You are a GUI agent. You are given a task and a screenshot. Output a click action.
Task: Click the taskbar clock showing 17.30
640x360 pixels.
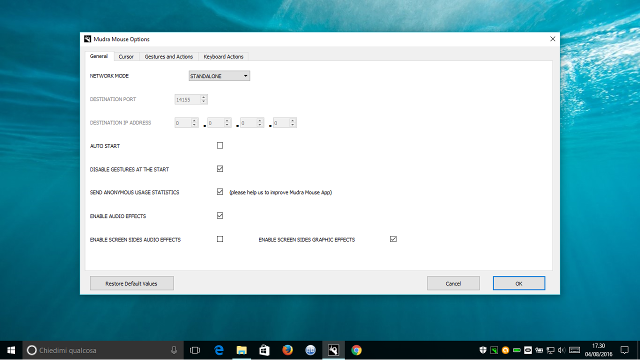coord(599,350)
